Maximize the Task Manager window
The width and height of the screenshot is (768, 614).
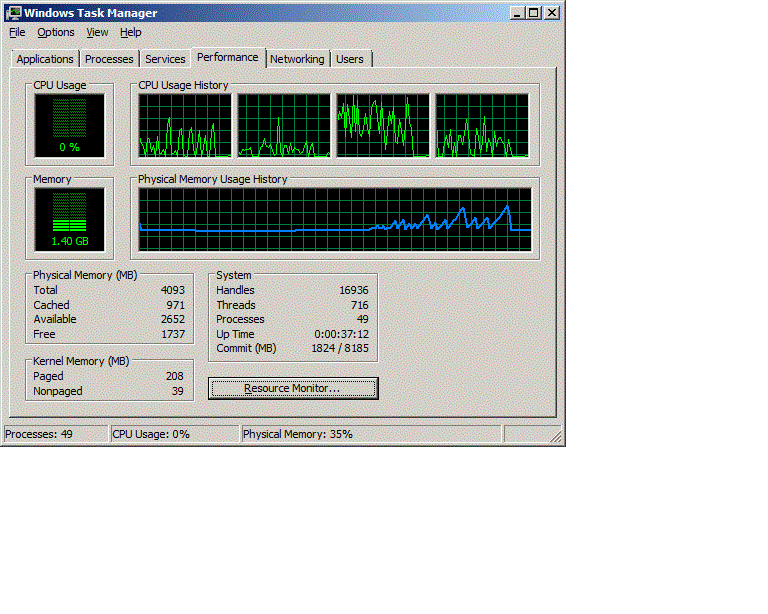coord(534,13)
